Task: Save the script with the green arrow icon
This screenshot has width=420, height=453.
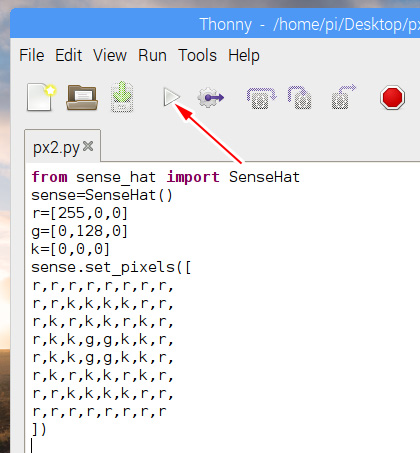Action: pyautogui.click(x=122, y=97)
